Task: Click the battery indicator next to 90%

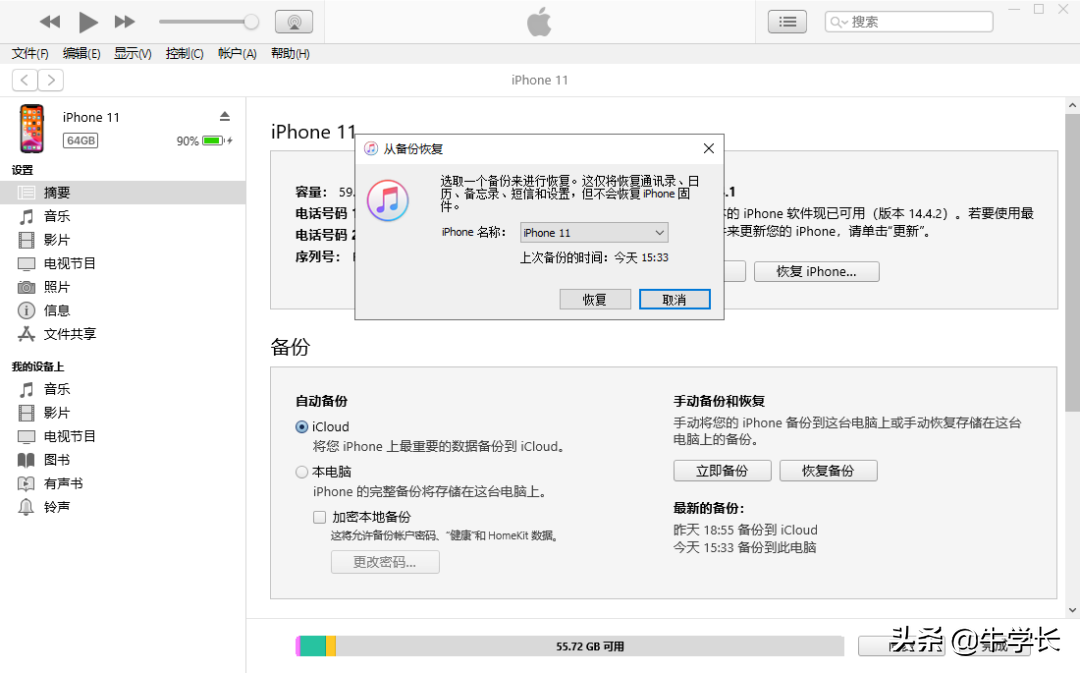Action: (213, 141)
